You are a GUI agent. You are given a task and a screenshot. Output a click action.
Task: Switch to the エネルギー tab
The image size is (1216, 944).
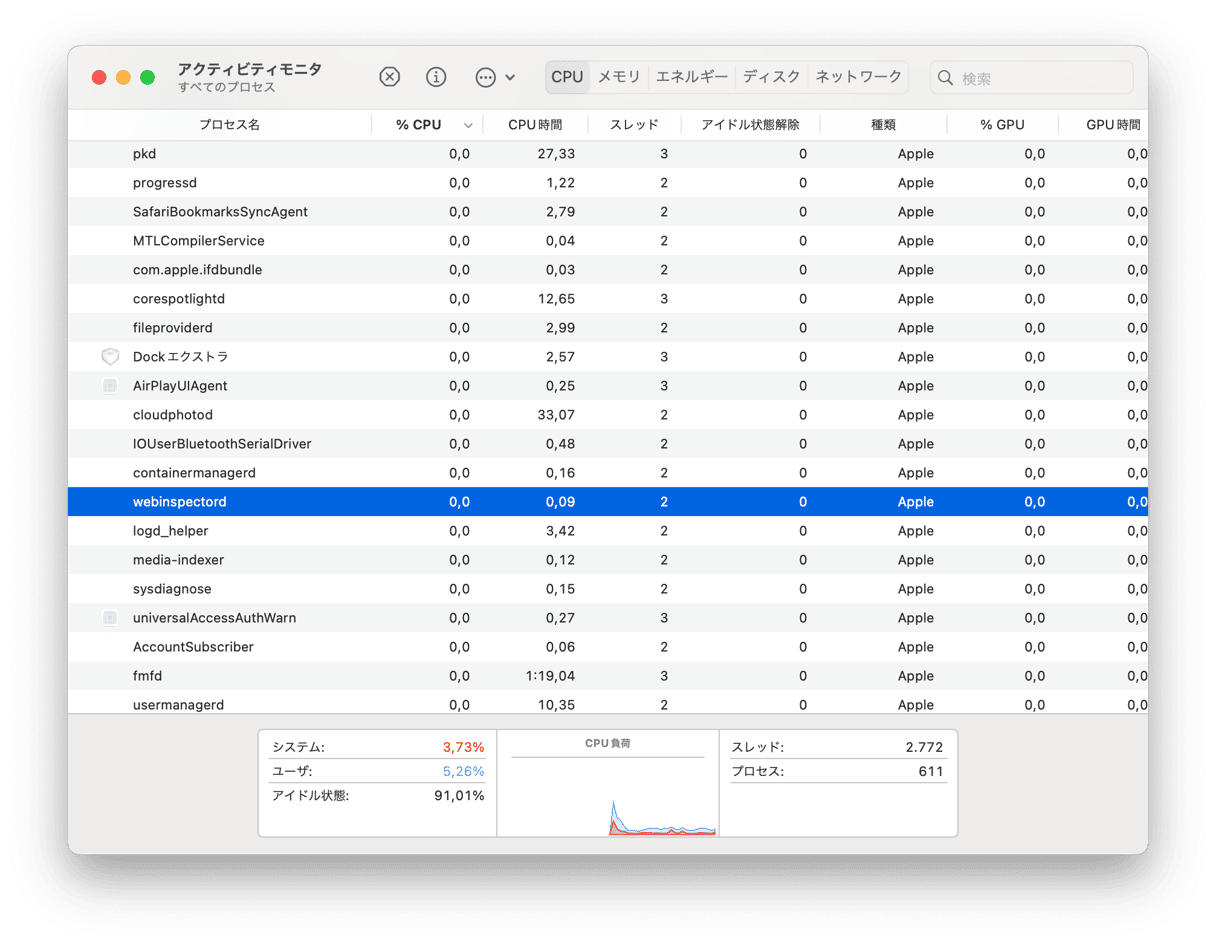692,77
